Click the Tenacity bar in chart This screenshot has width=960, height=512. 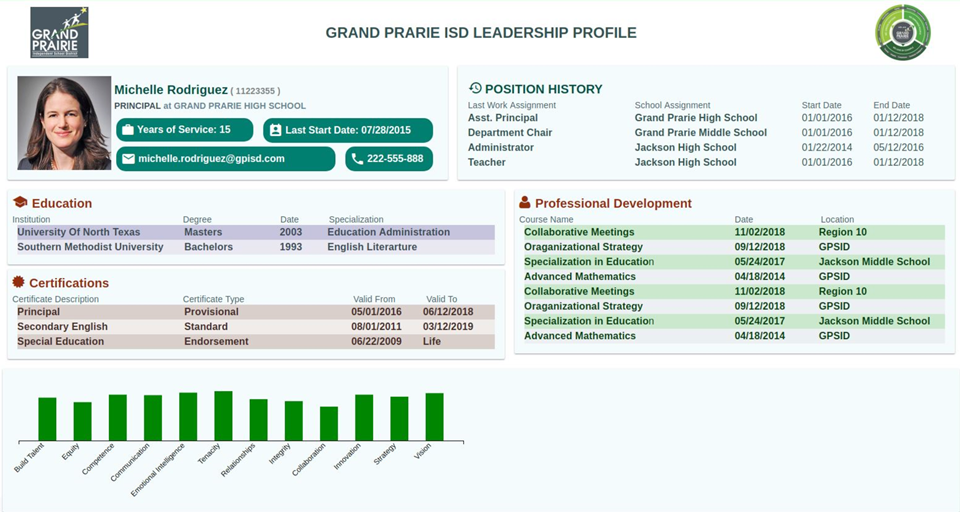[223, 416]
